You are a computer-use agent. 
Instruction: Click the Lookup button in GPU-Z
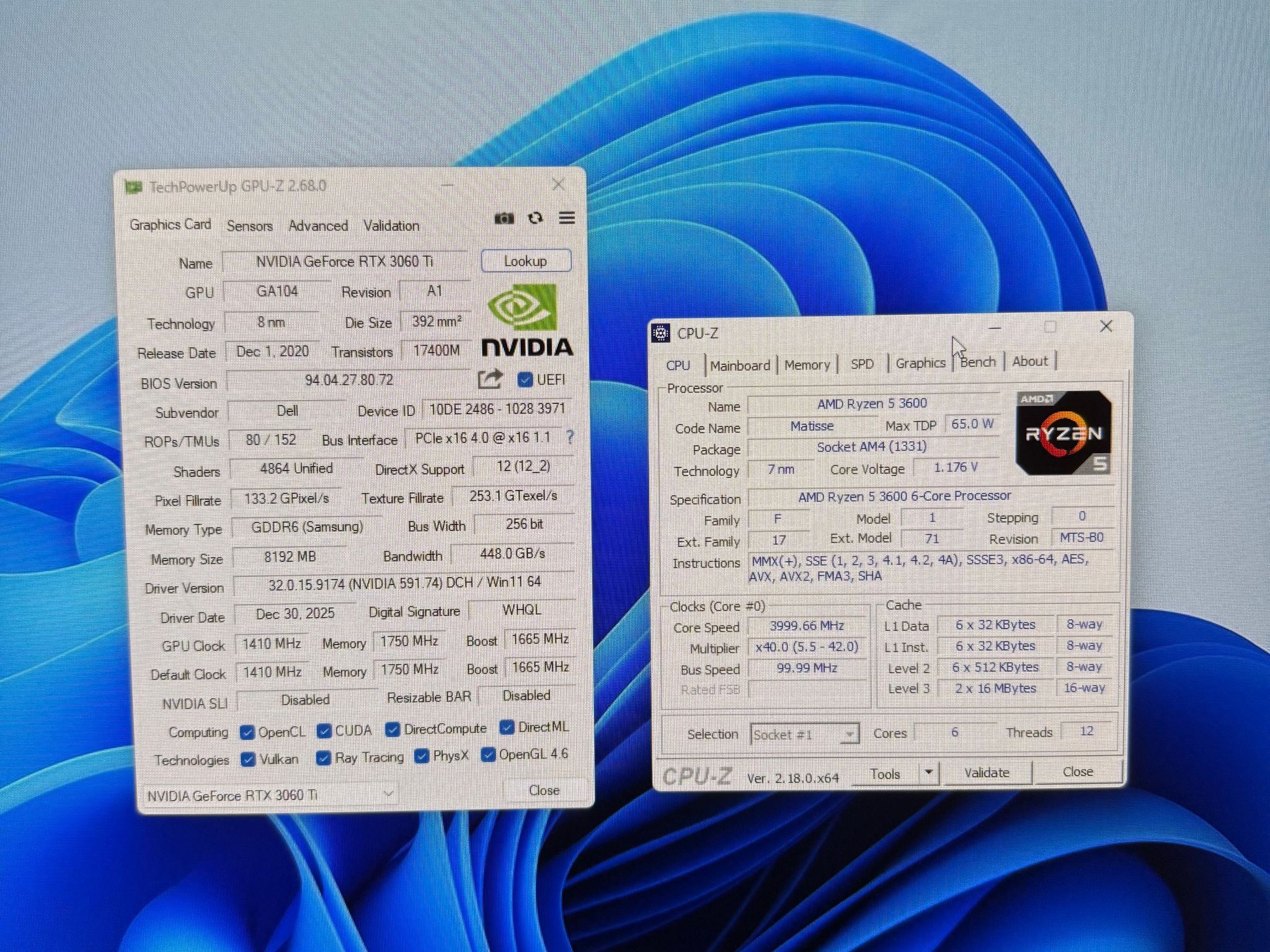click(526, 261)
